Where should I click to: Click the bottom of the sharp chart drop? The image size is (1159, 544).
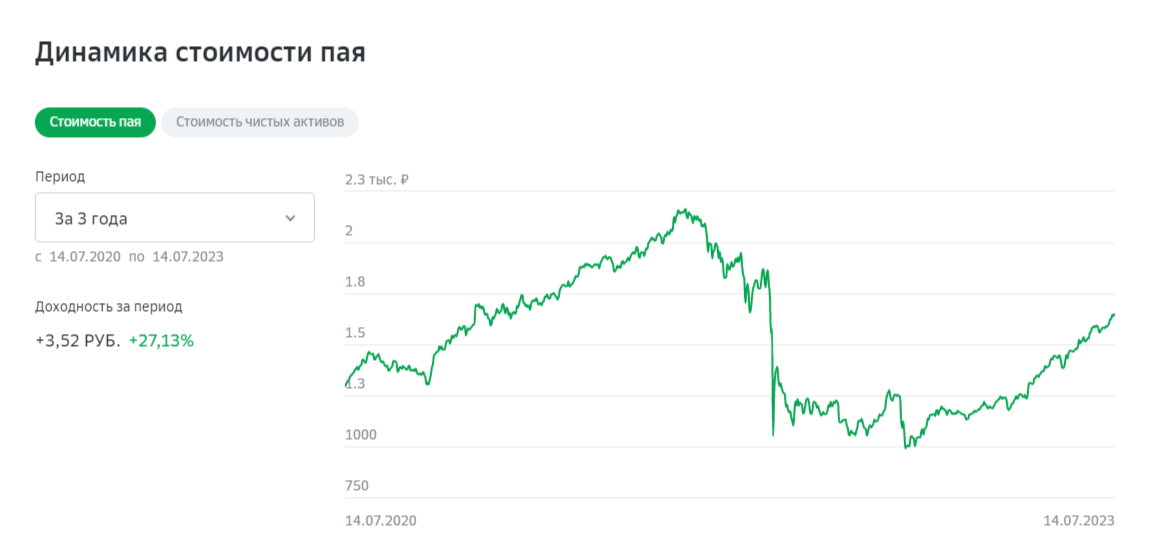pos(773,435)
